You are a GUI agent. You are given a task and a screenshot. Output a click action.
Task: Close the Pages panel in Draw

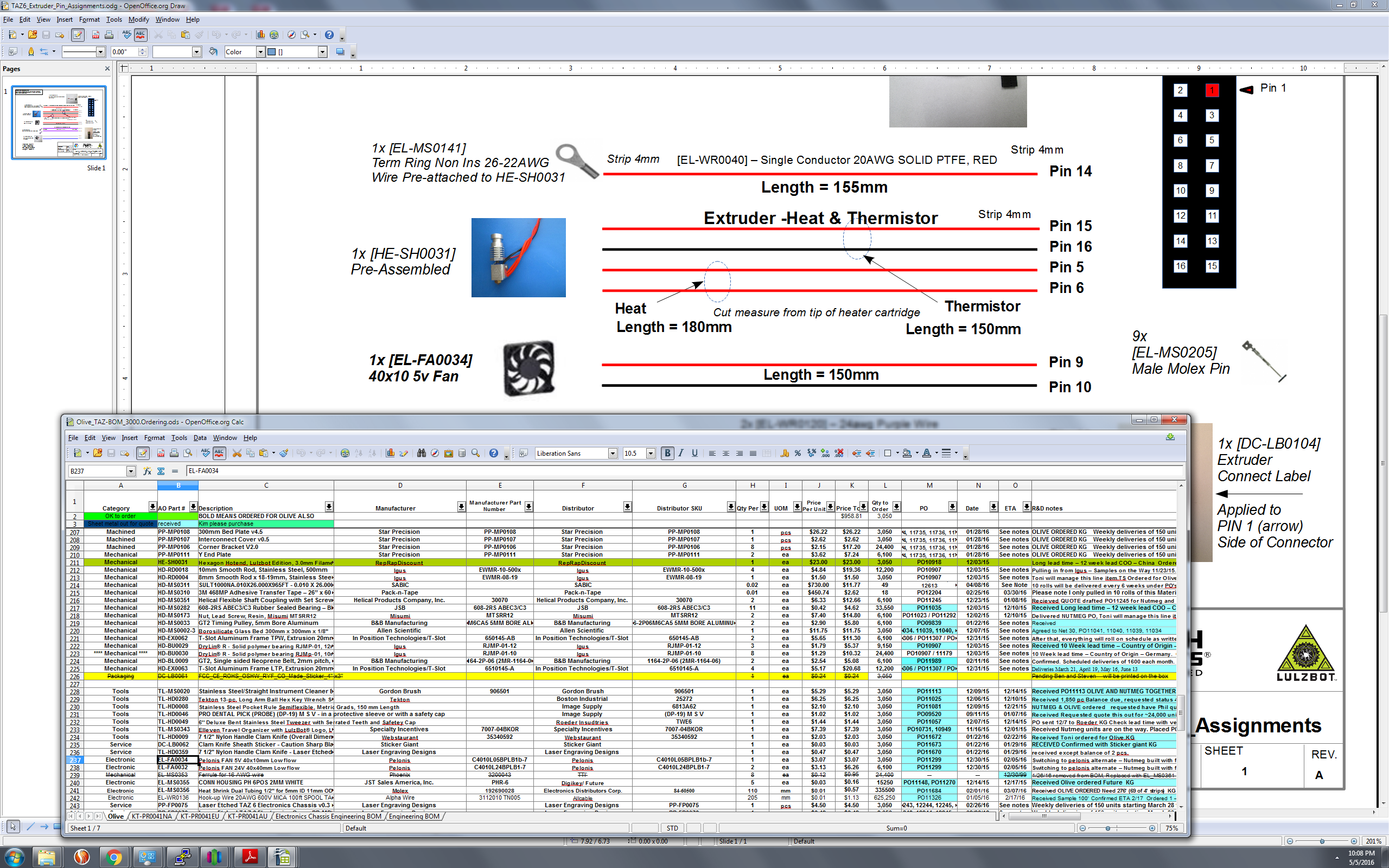pyautogui.click(x=107, y=69)
